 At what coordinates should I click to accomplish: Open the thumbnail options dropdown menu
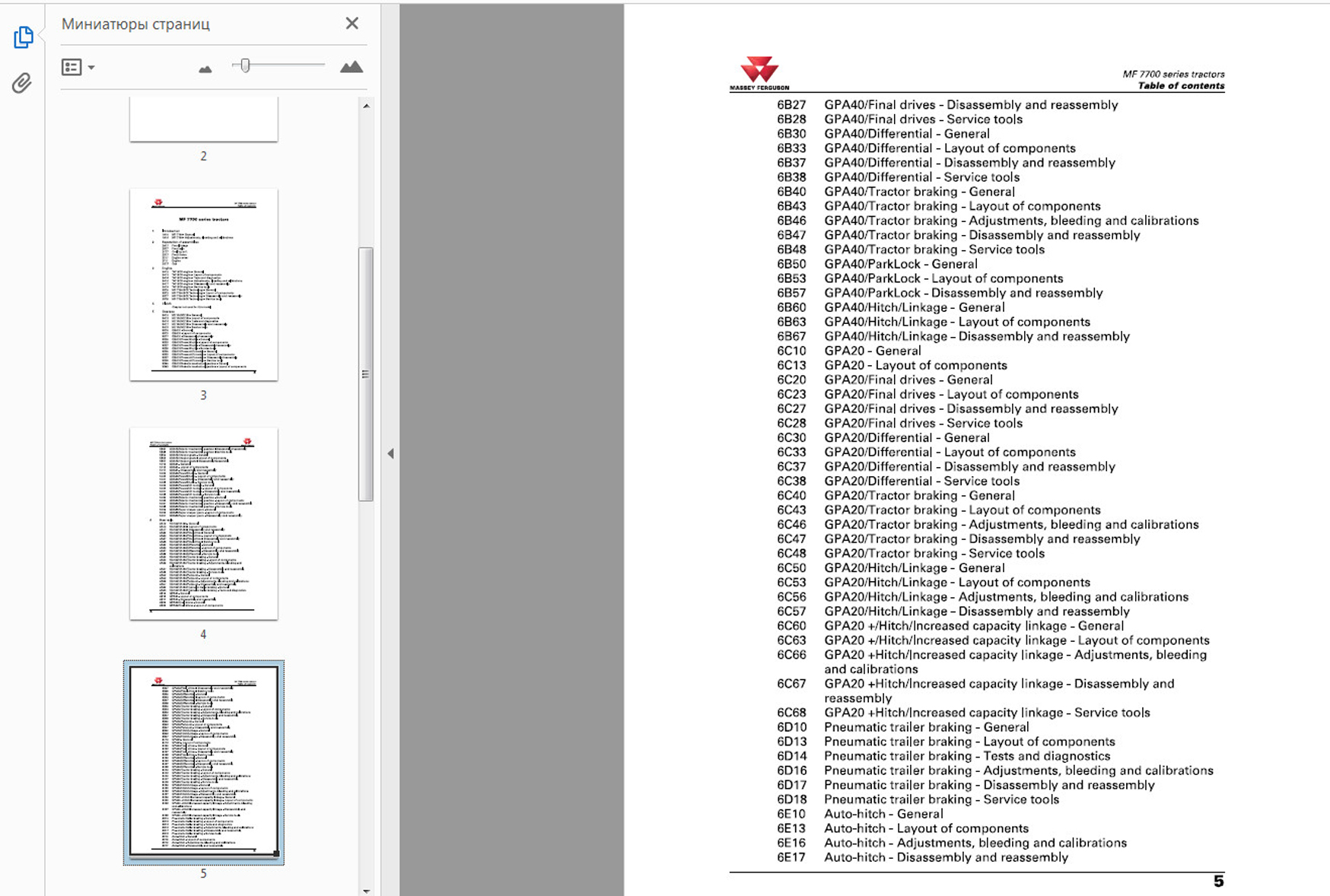[78, 68]
